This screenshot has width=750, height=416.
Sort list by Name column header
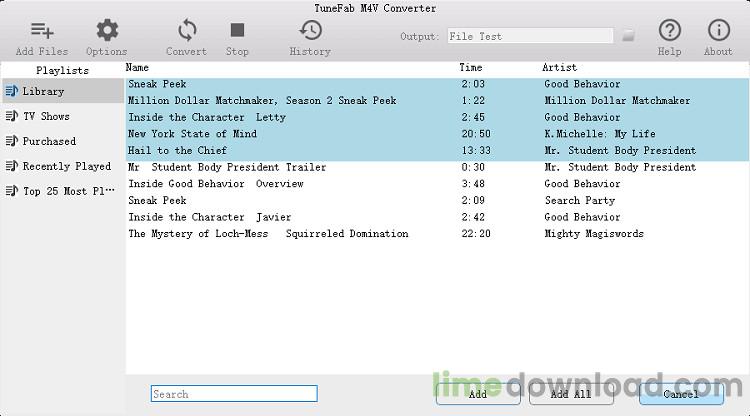tap(139, 68)
